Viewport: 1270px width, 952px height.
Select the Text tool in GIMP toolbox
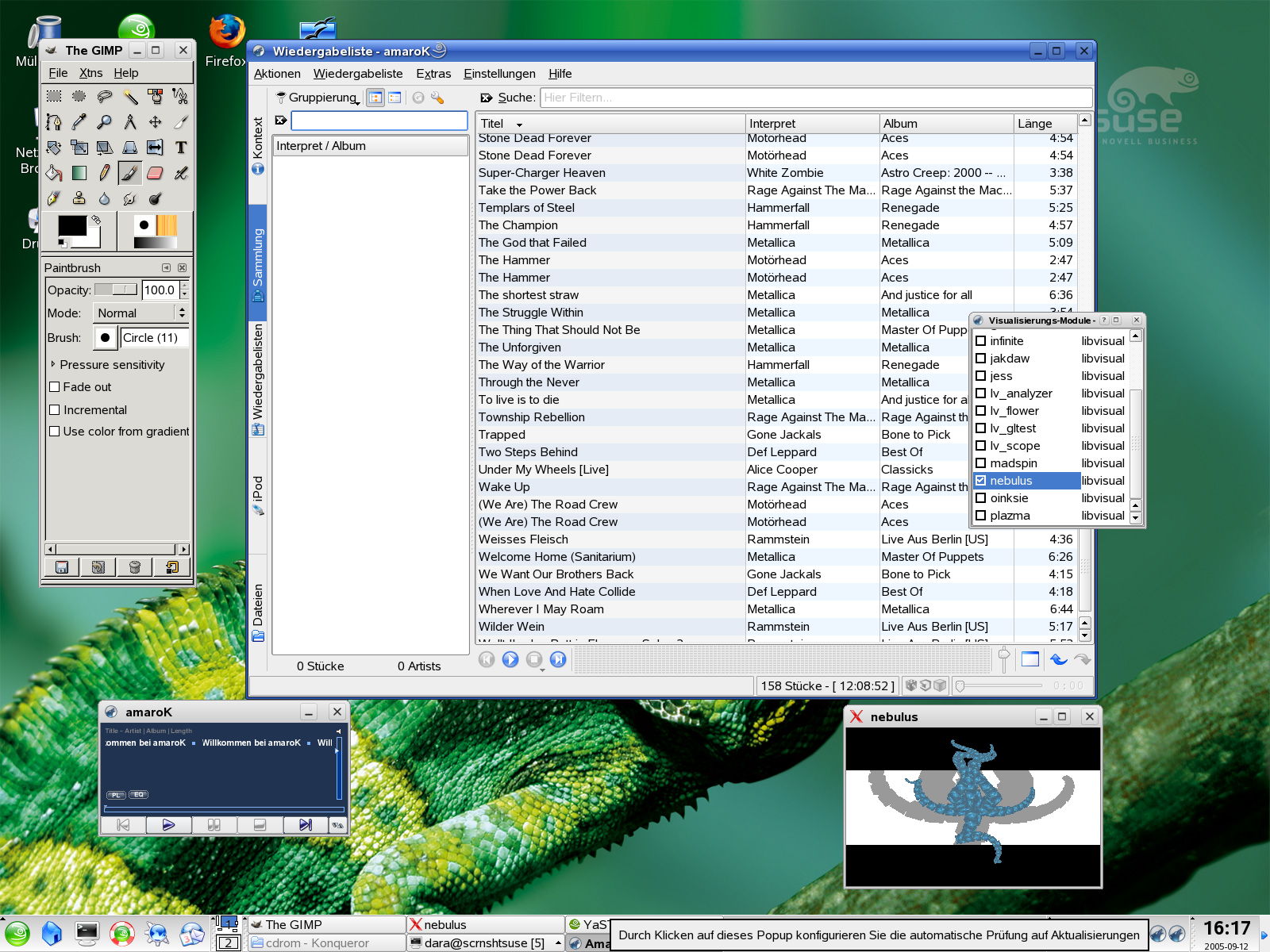pyautogui.click(x=181, y=148)
